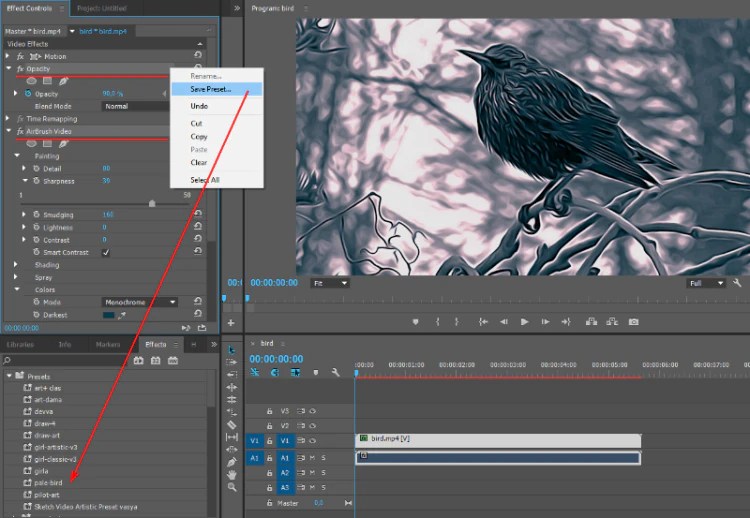Collapse the Painting section
This screenshot has height=518, width=750.
tap(17, 155)
